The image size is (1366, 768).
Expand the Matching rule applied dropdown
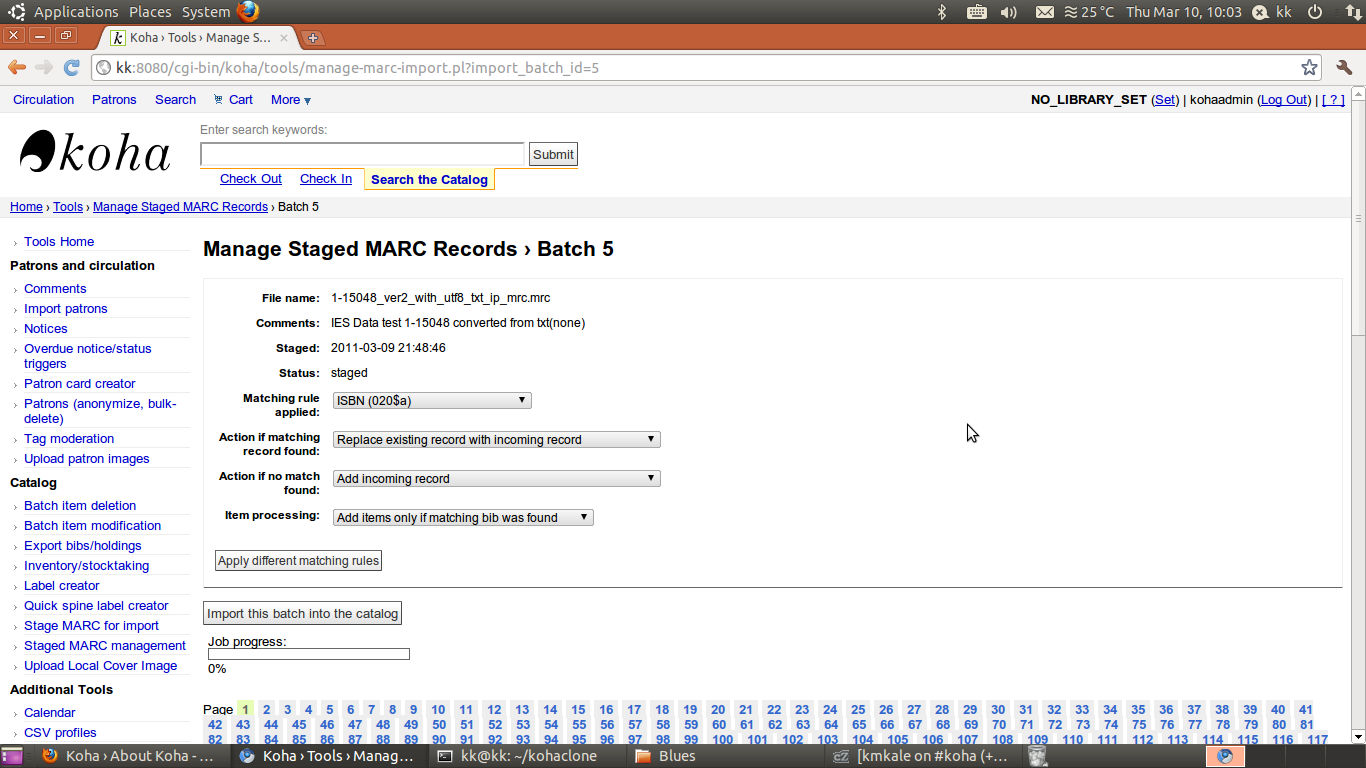[431, 401]
